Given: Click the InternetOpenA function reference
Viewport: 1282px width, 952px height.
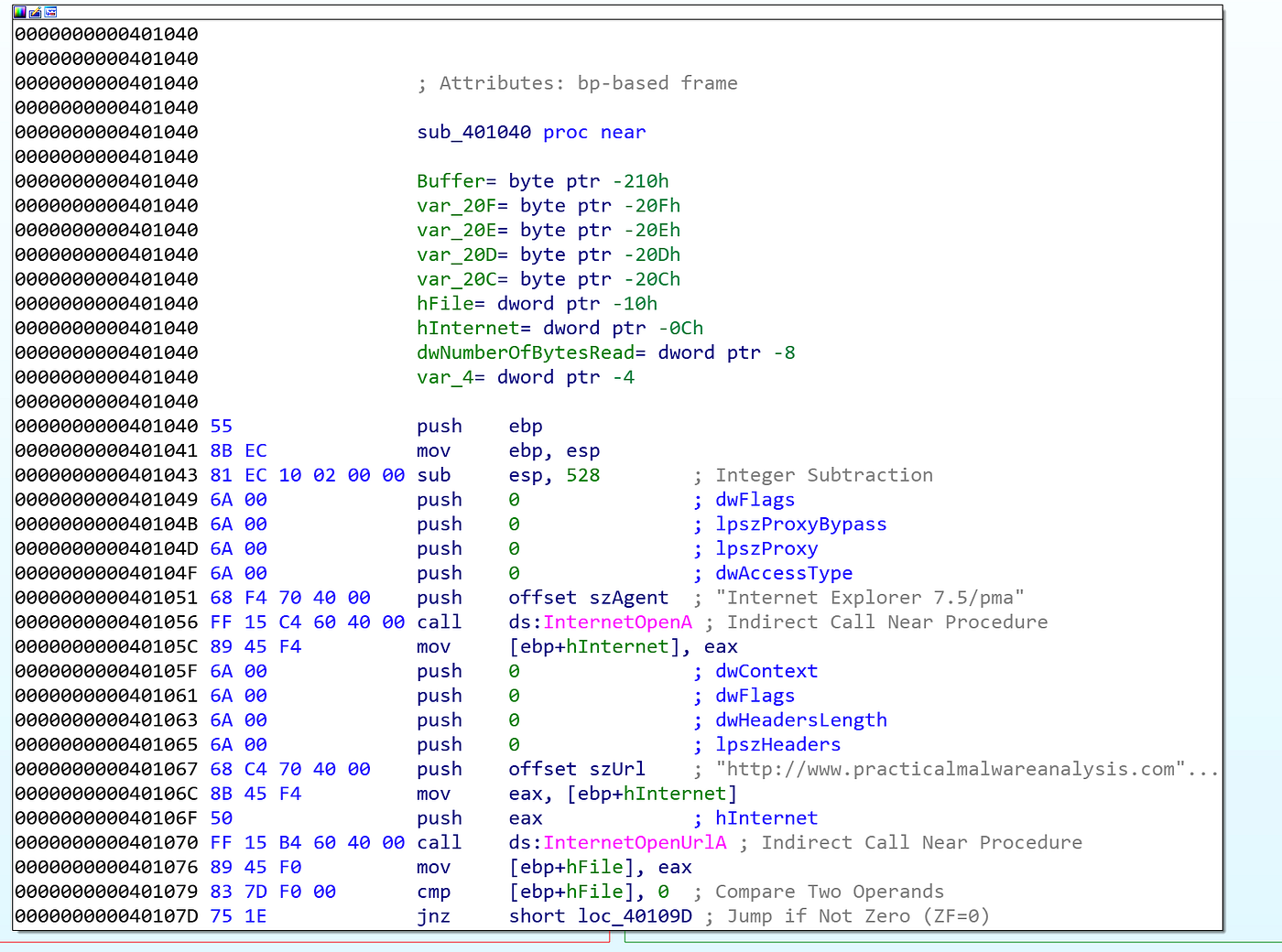Looking at the screenshot, I should click(x=617, y=622).
